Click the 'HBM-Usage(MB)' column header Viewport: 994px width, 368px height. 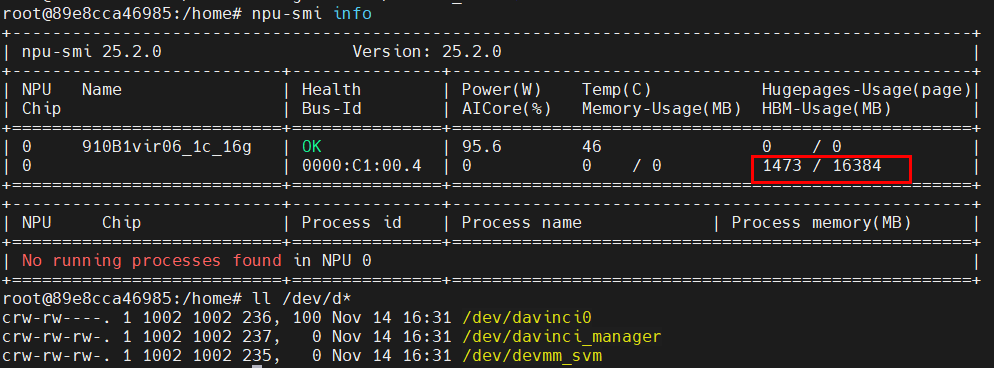(827, 108)
